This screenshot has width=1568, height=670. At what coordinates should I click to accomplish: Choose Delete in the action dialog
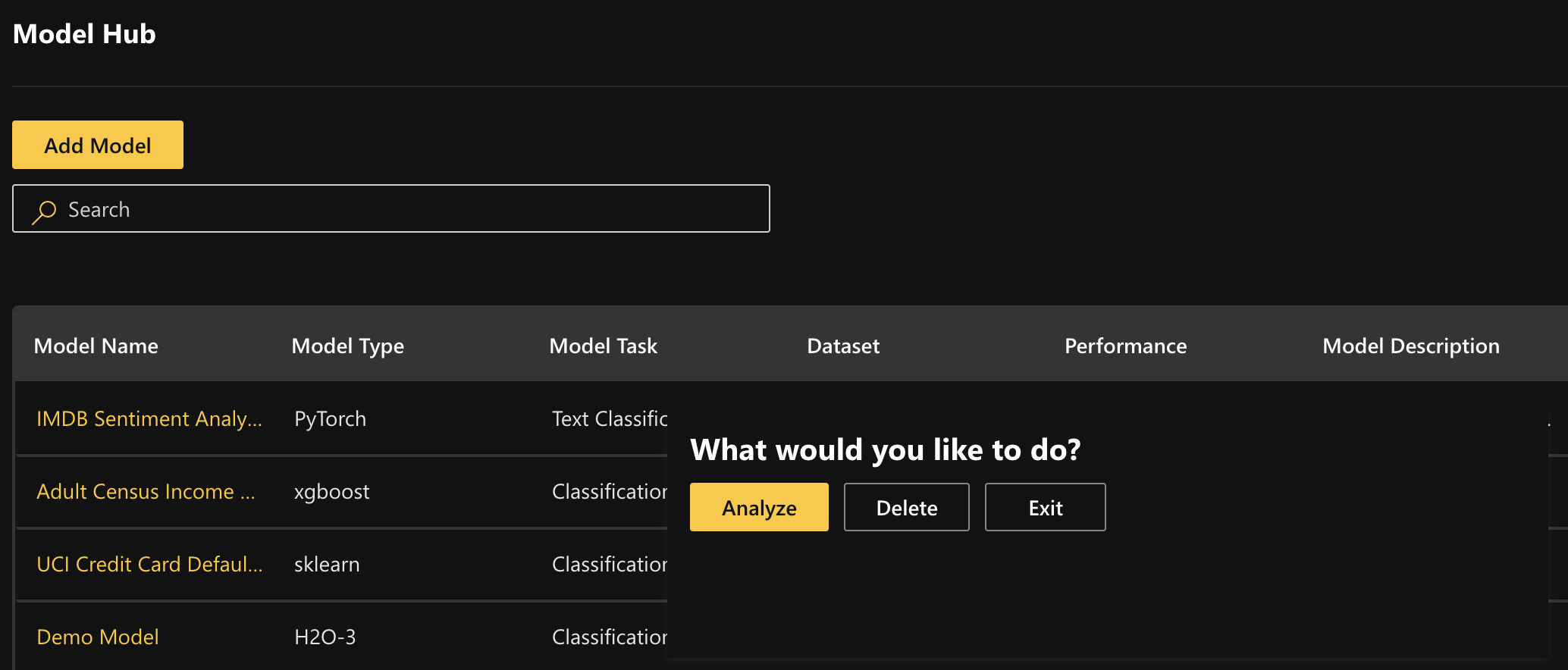[x=906, y=508]
